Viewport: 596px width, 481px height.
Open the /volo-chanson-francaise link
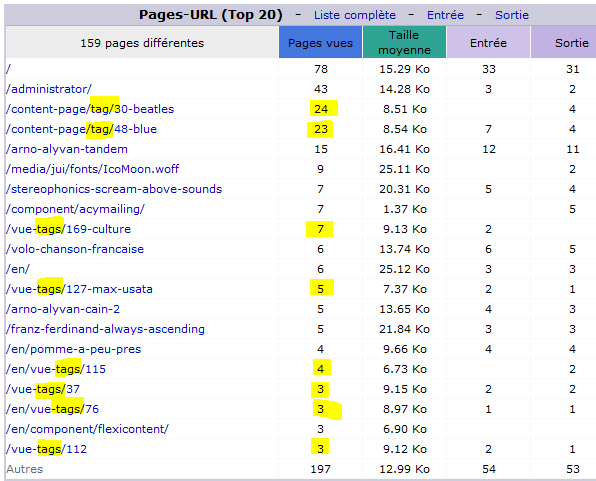pyautogui.click(x=75, y=249)
